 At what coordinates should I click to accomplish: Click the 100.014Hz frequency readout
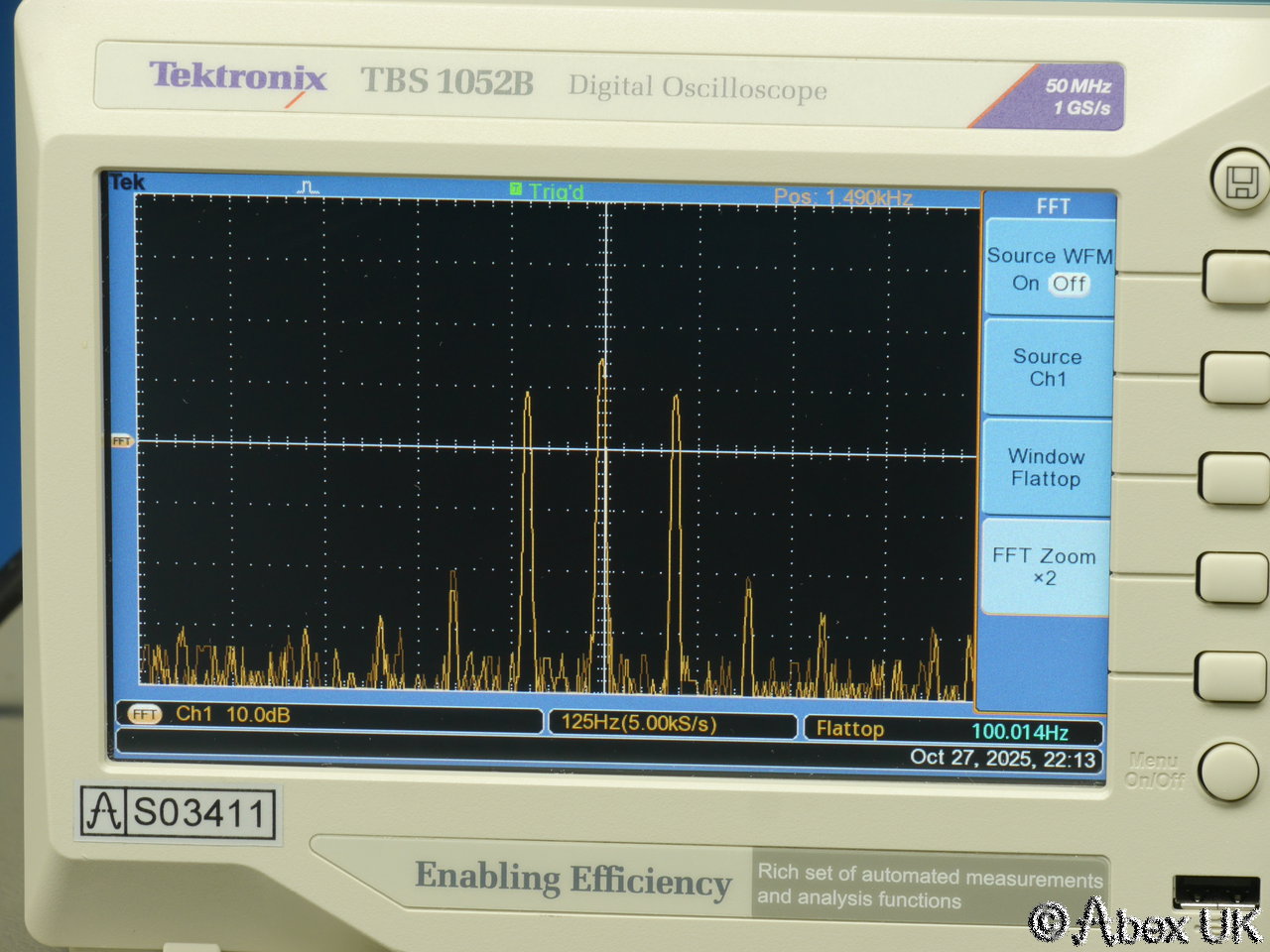pyautogui.click(x=1019, y=732)
